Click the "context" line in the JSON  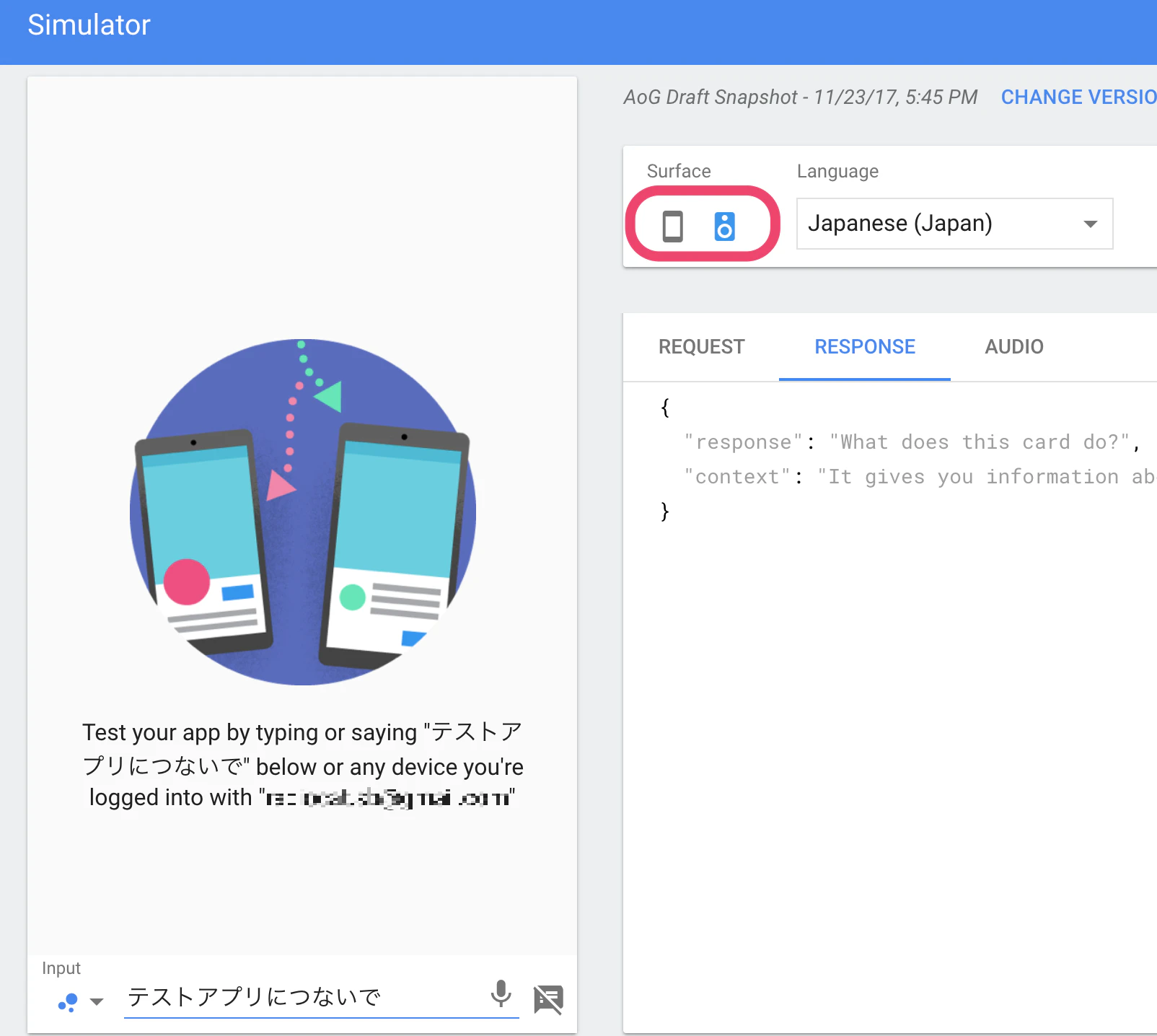[920, 476]
